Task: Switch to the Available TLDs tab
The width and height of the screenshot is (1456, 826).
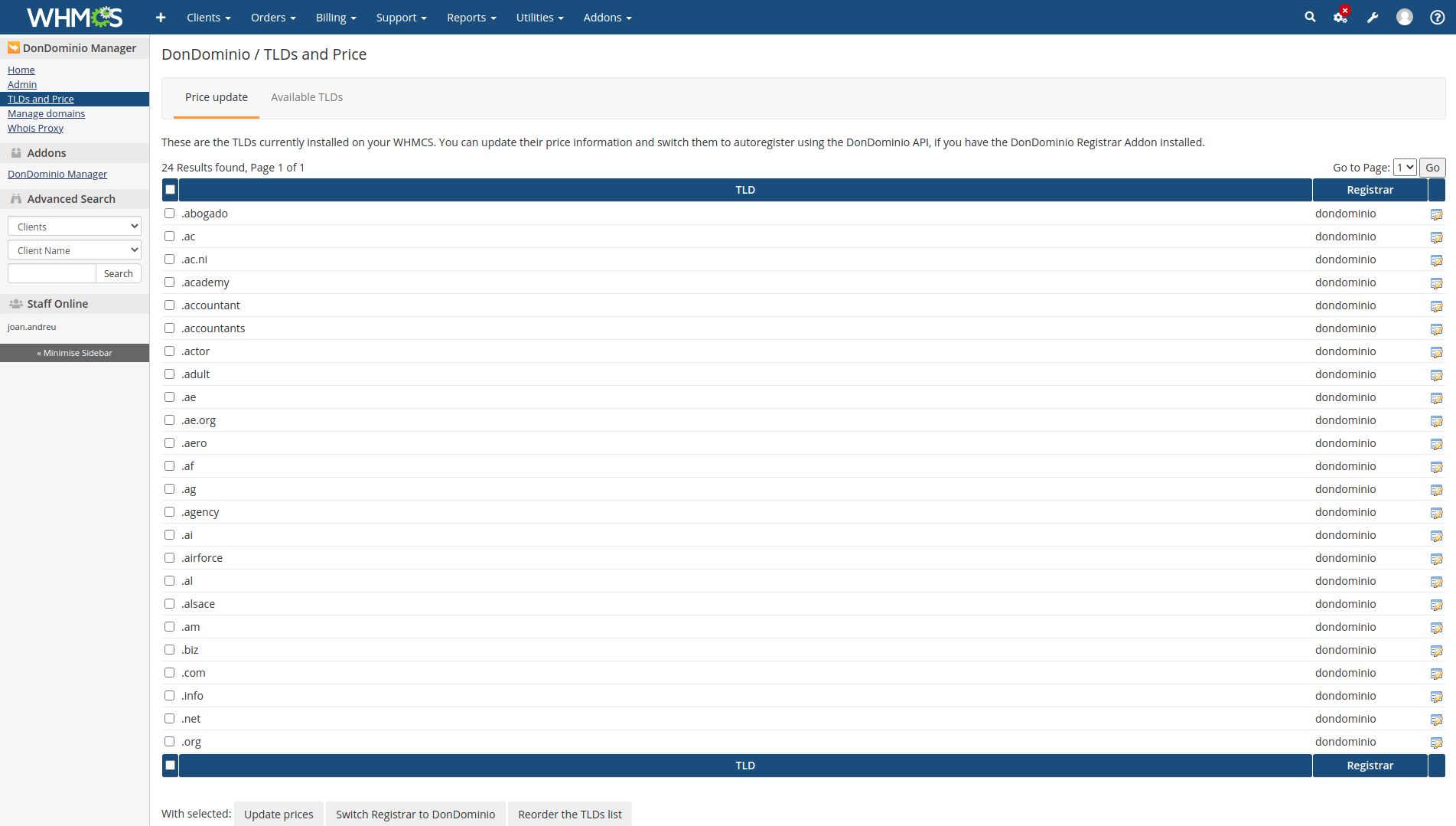Action: [x=307, y=97]
